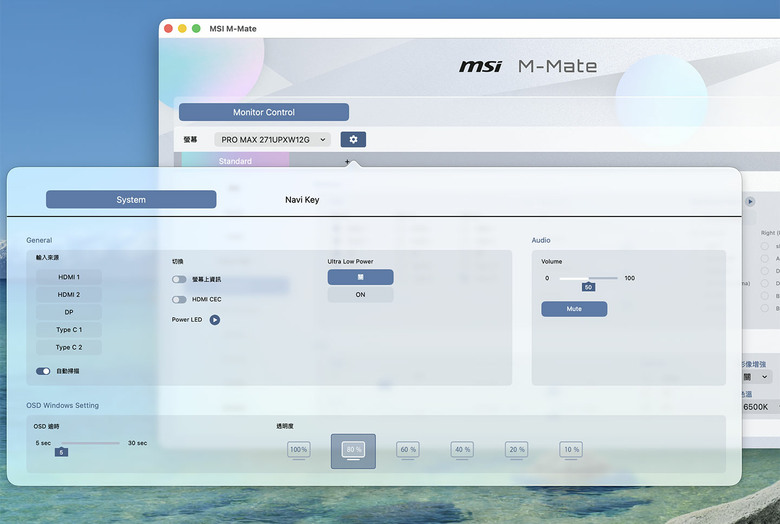Adjust the Volume slider
Screen dimensions: 780x524
point(588,278)
